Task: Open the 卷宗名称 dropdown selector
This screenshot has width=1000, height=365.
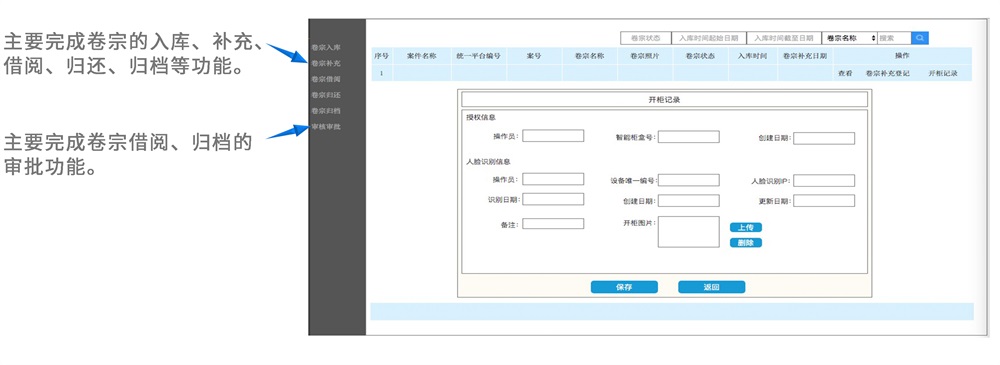Action: click(849, 38)
